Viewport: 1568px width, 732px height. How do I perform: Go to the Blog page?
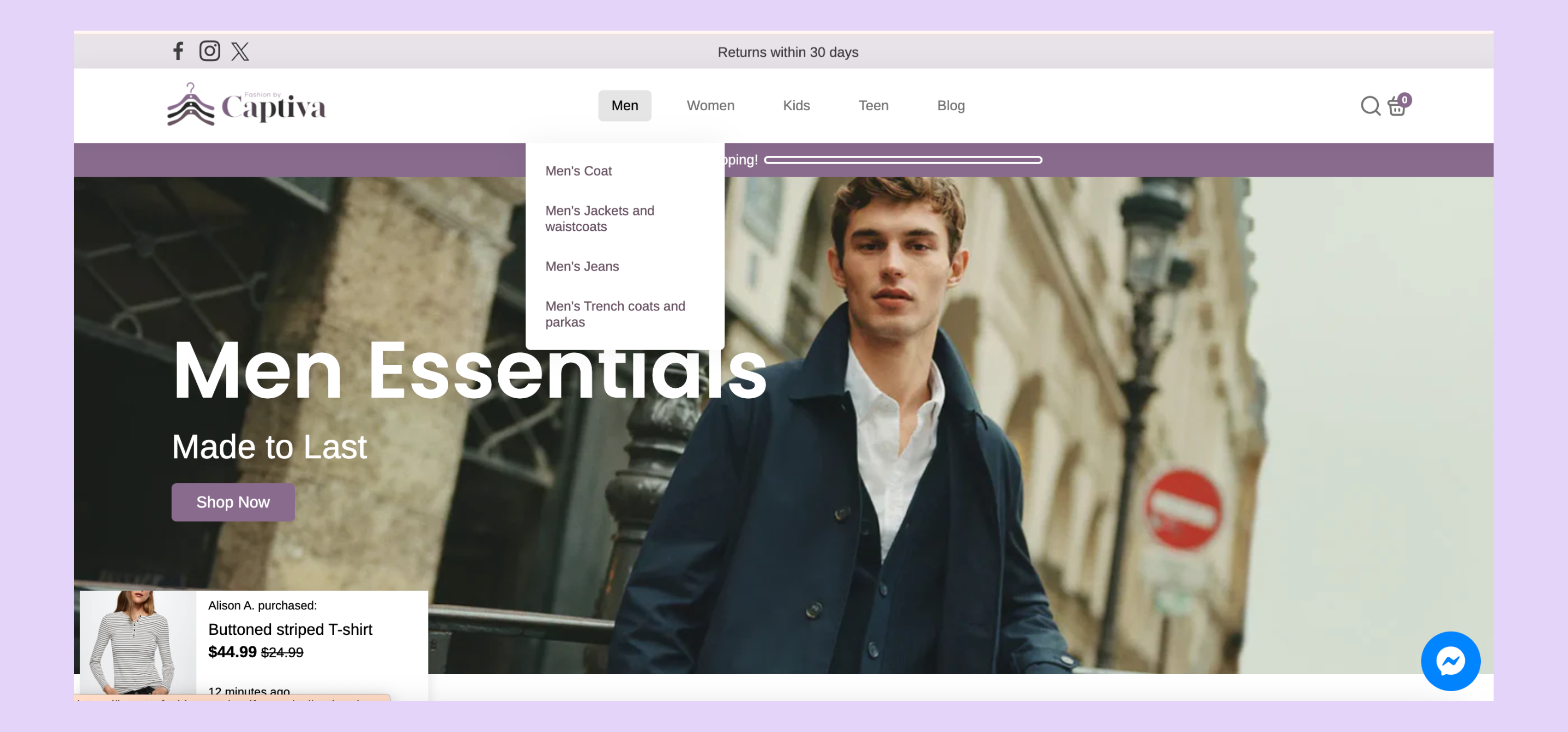(950, 106)
